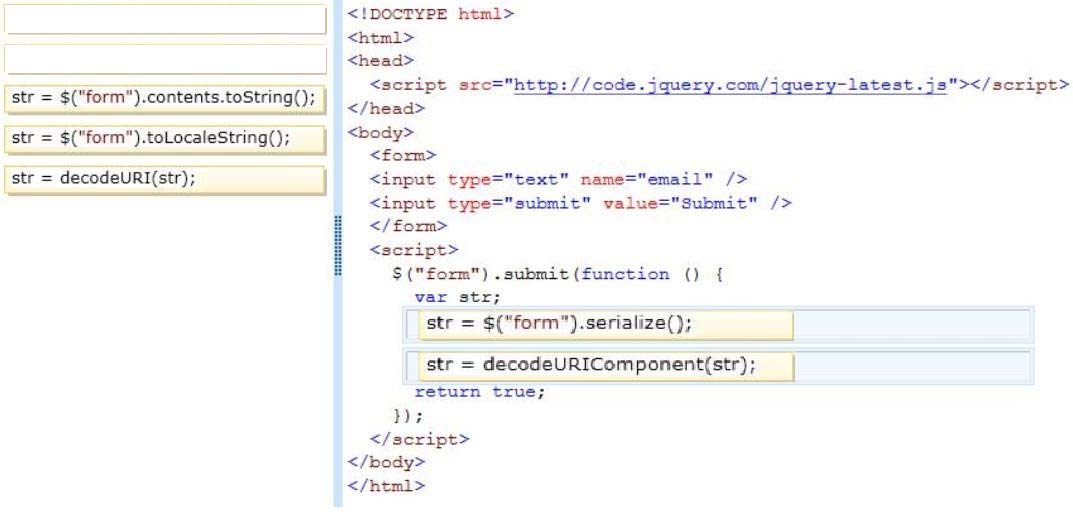Select the toLocaleString() code option

click(x=166, y=138)
